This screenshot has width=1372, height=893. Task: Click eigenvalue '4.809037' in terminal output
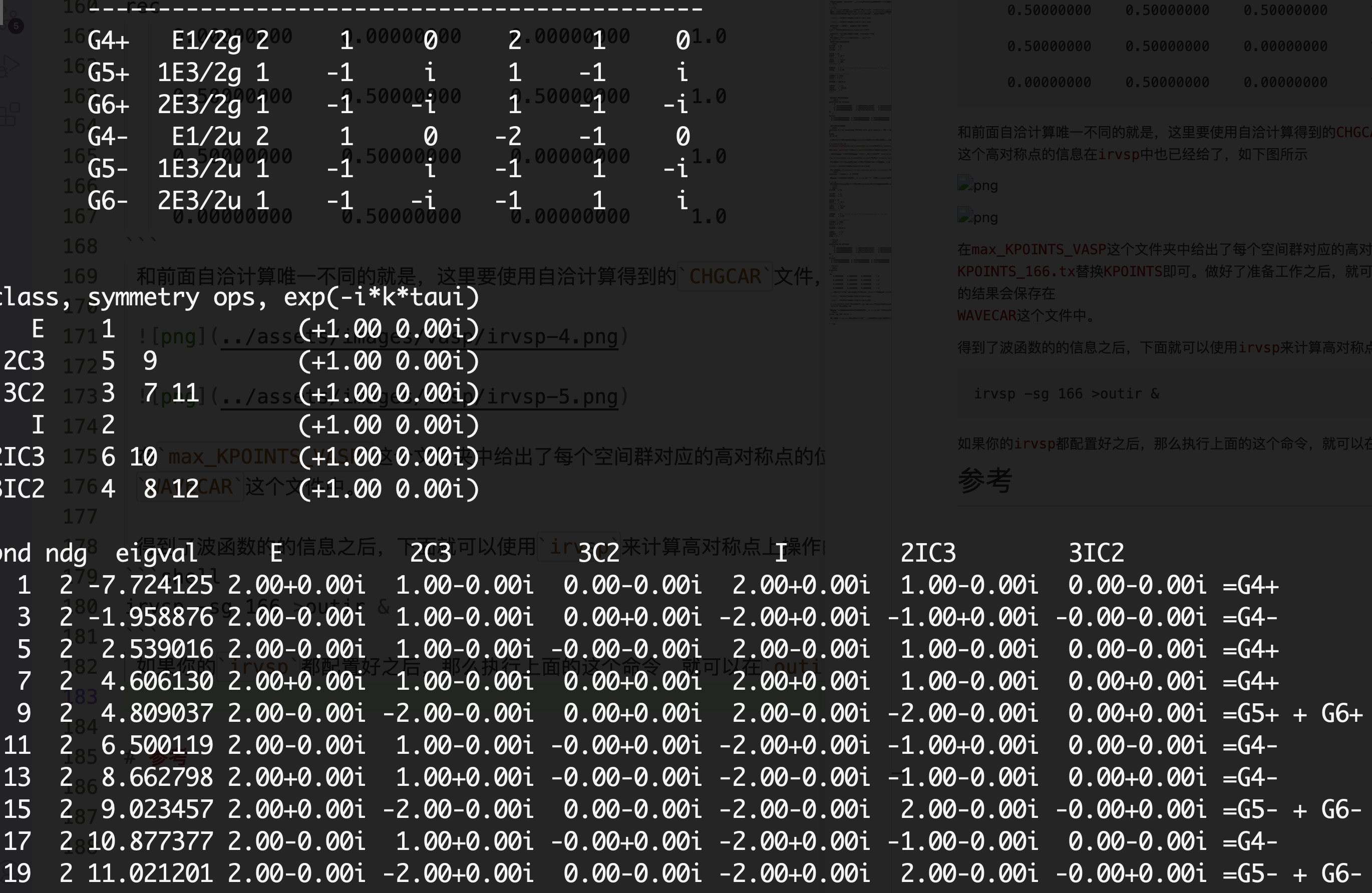click(157, 713)
